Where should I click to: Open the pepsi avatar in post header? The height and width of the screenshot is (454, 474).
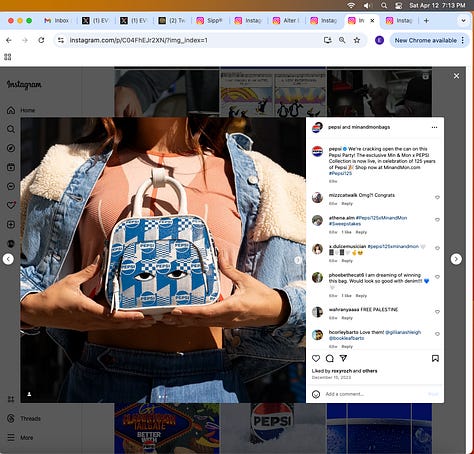coord(317,127)
